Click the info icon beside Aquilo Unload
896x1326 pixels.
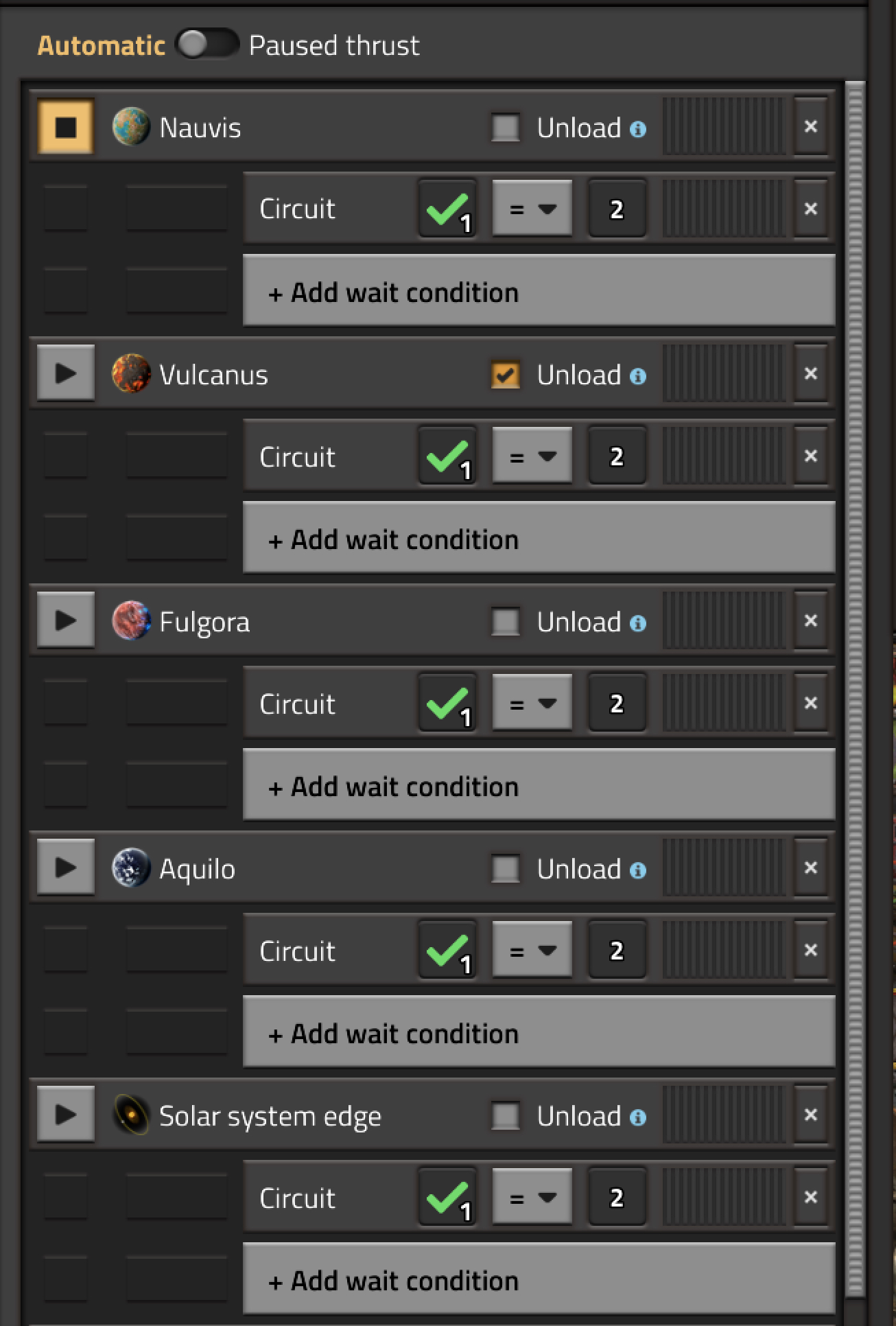(638, 870)
